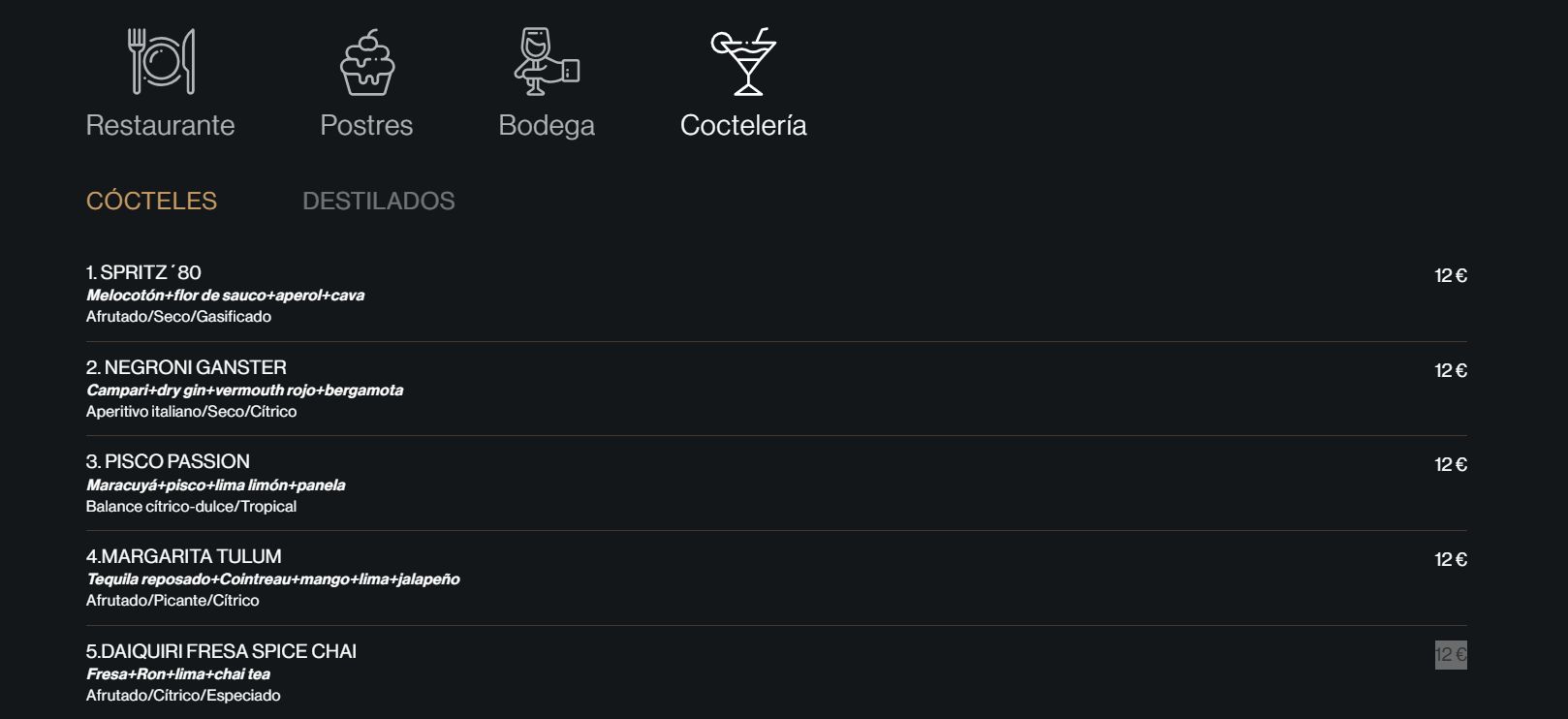The width and height of the screenshot is (1568, 719).
Task: Select the Daiquiri Fresa Spice Chai title
Action: point(221,651)
